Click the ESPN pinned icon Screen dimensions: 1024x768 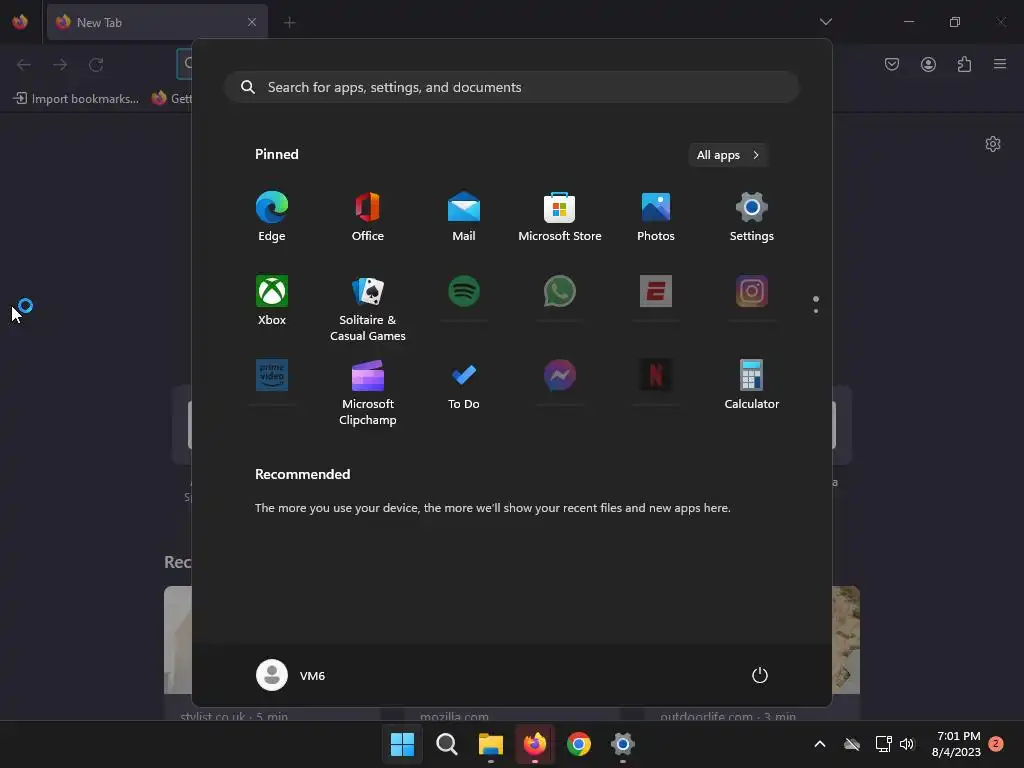(656, 291)
